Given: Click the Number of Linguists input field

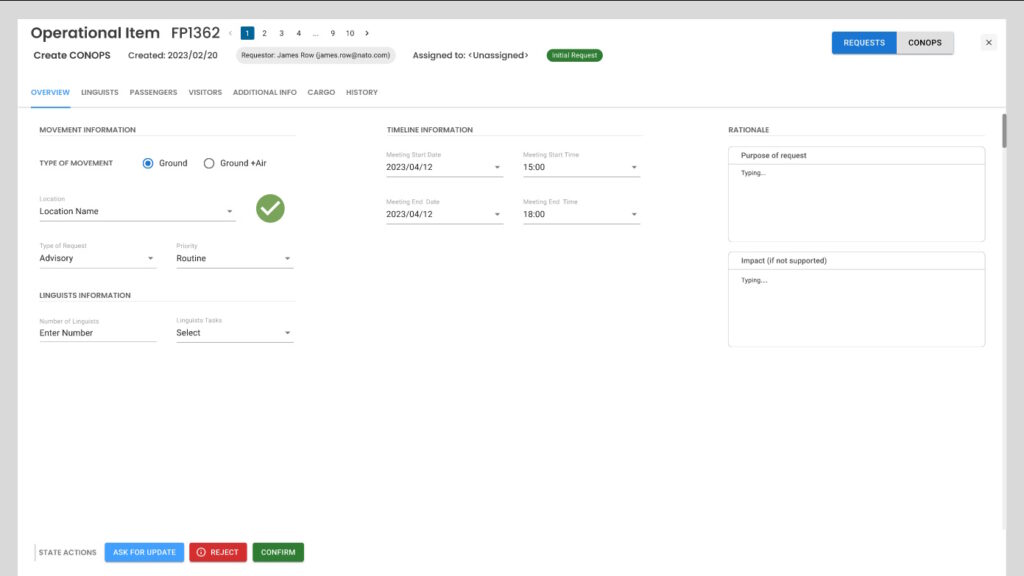Looking at the screenshot, I should click(x=98, y=333).
